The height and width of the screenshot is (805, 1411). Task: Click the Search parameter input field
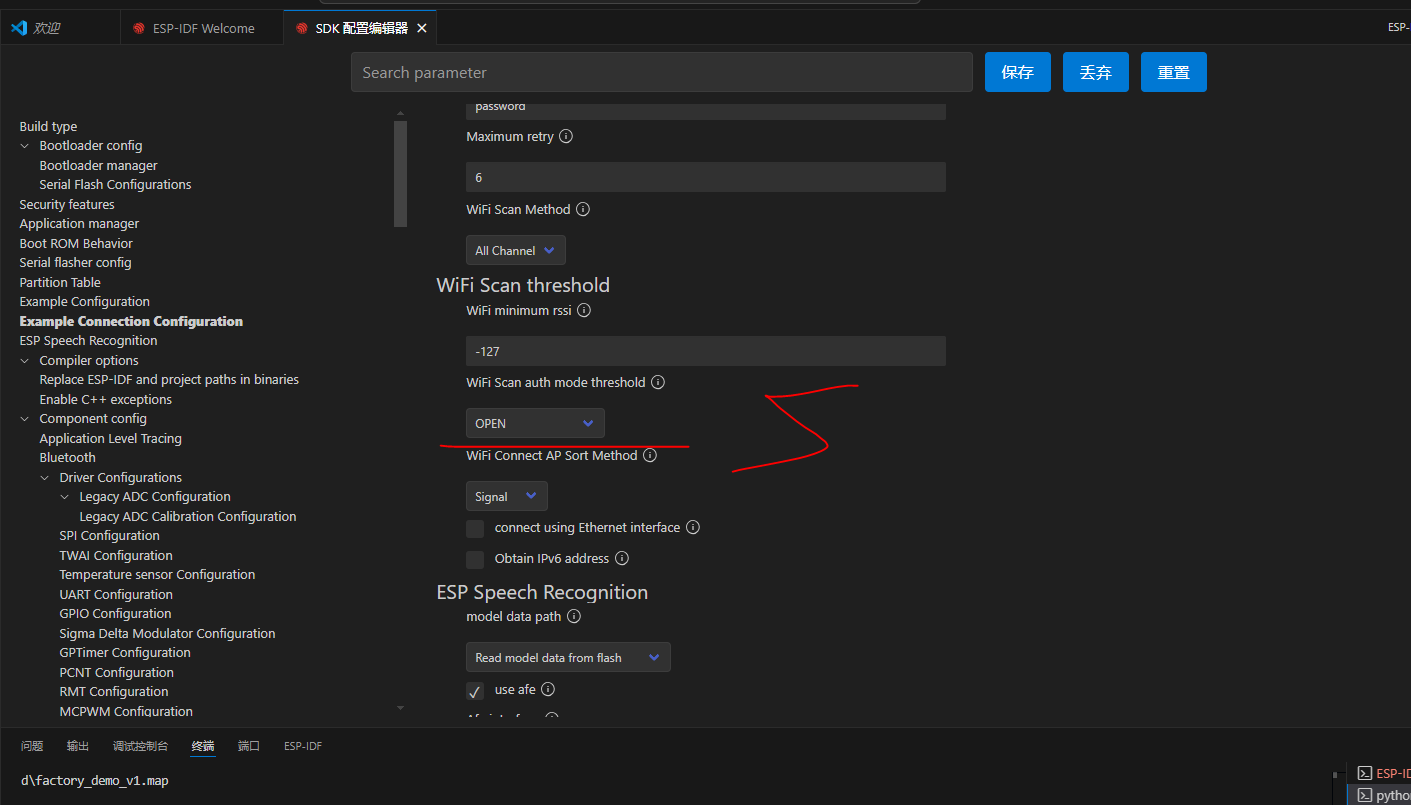661,73
